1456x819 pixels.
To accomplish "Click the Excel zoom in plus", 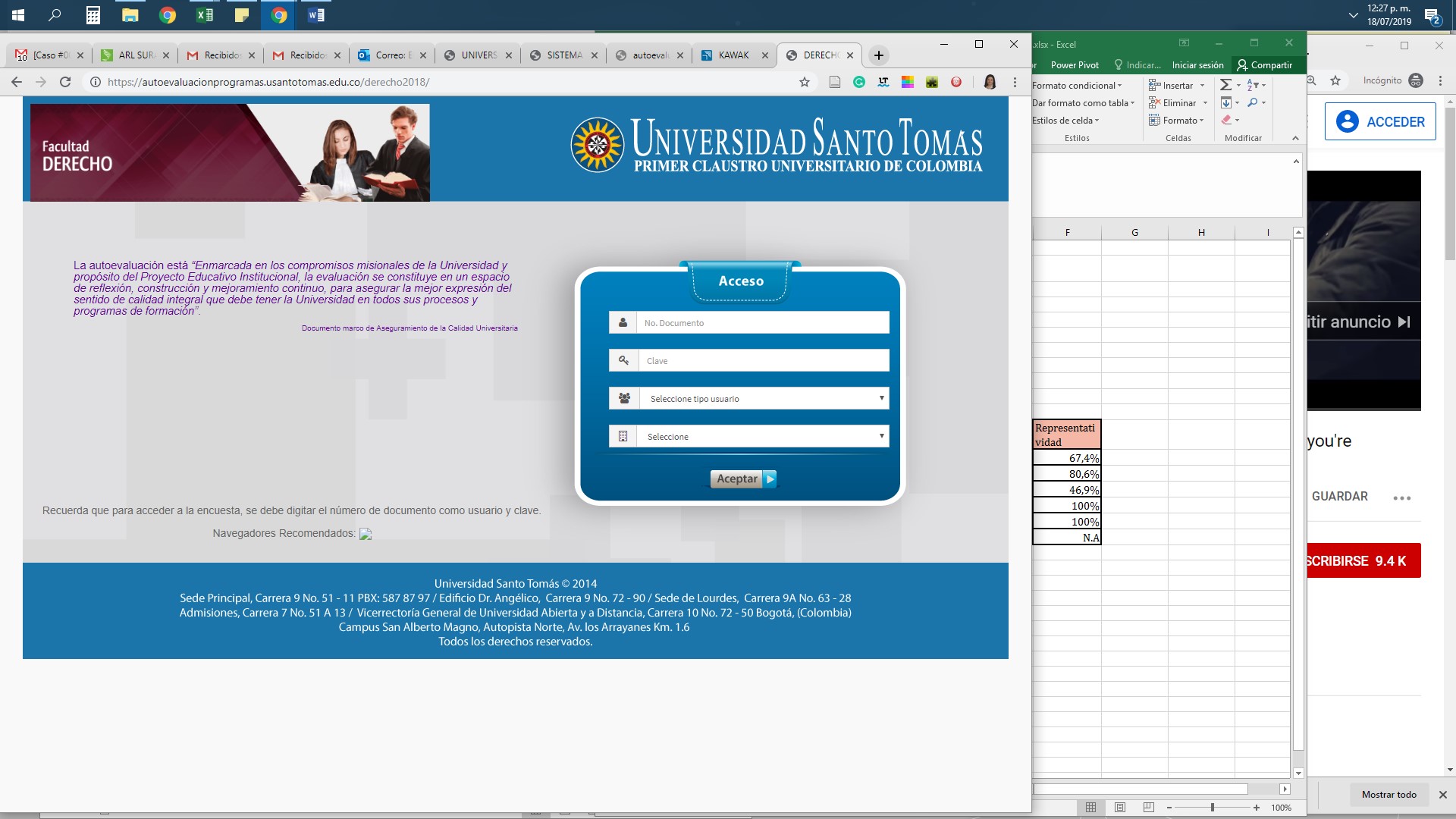I will (x=1257, y=808).
